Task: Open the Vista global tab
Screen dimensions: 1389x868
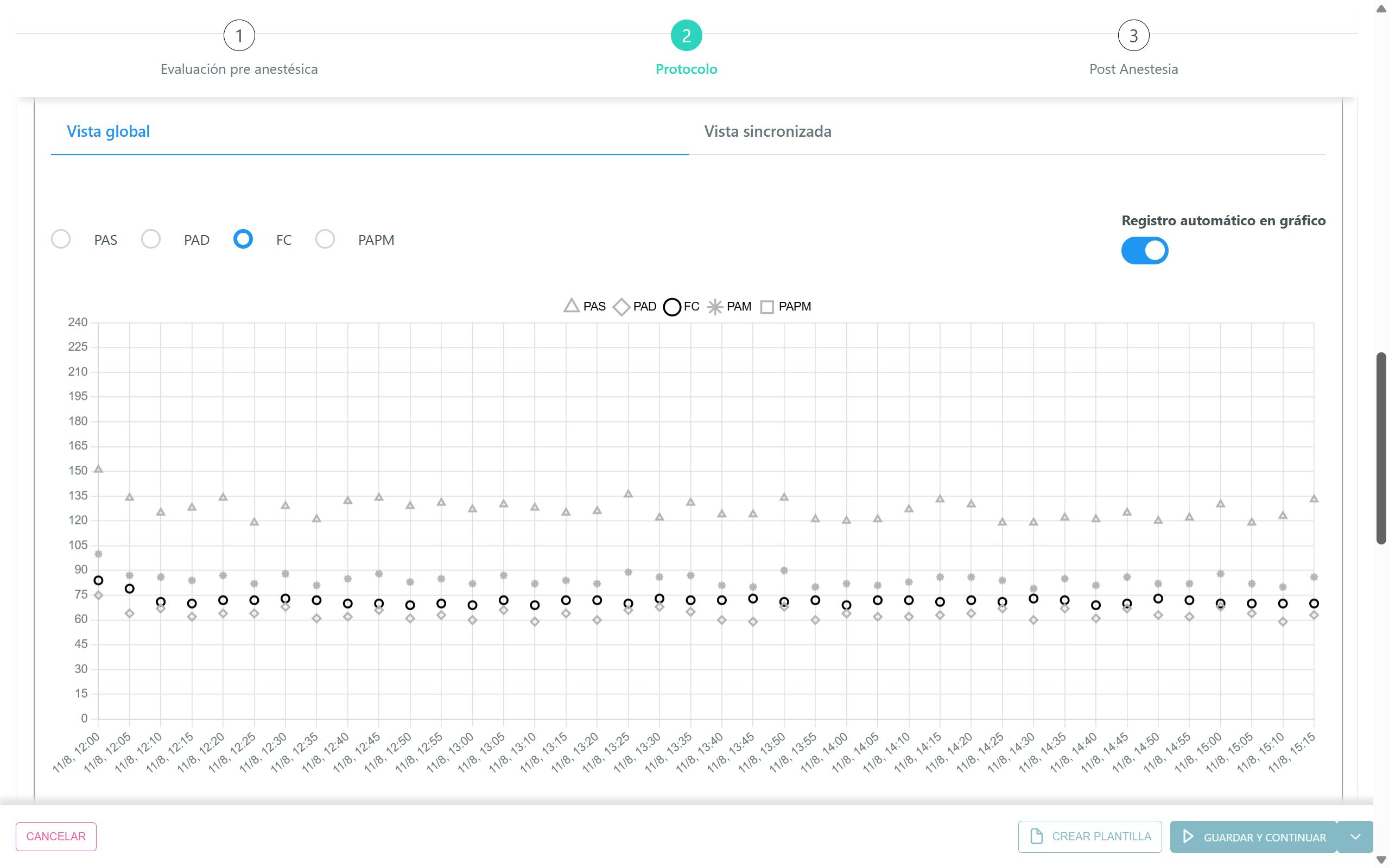Action: coord(108,131)
